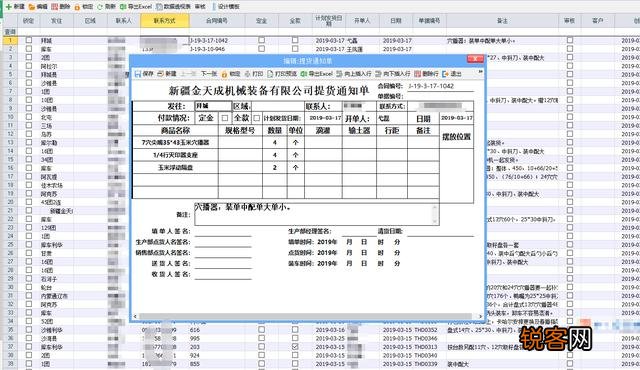The width and height of the screenshot is (640, 370).
Task: Click the red 删除 icon in main toolbar
Action: pyautogui.click(x=54, y=7)
